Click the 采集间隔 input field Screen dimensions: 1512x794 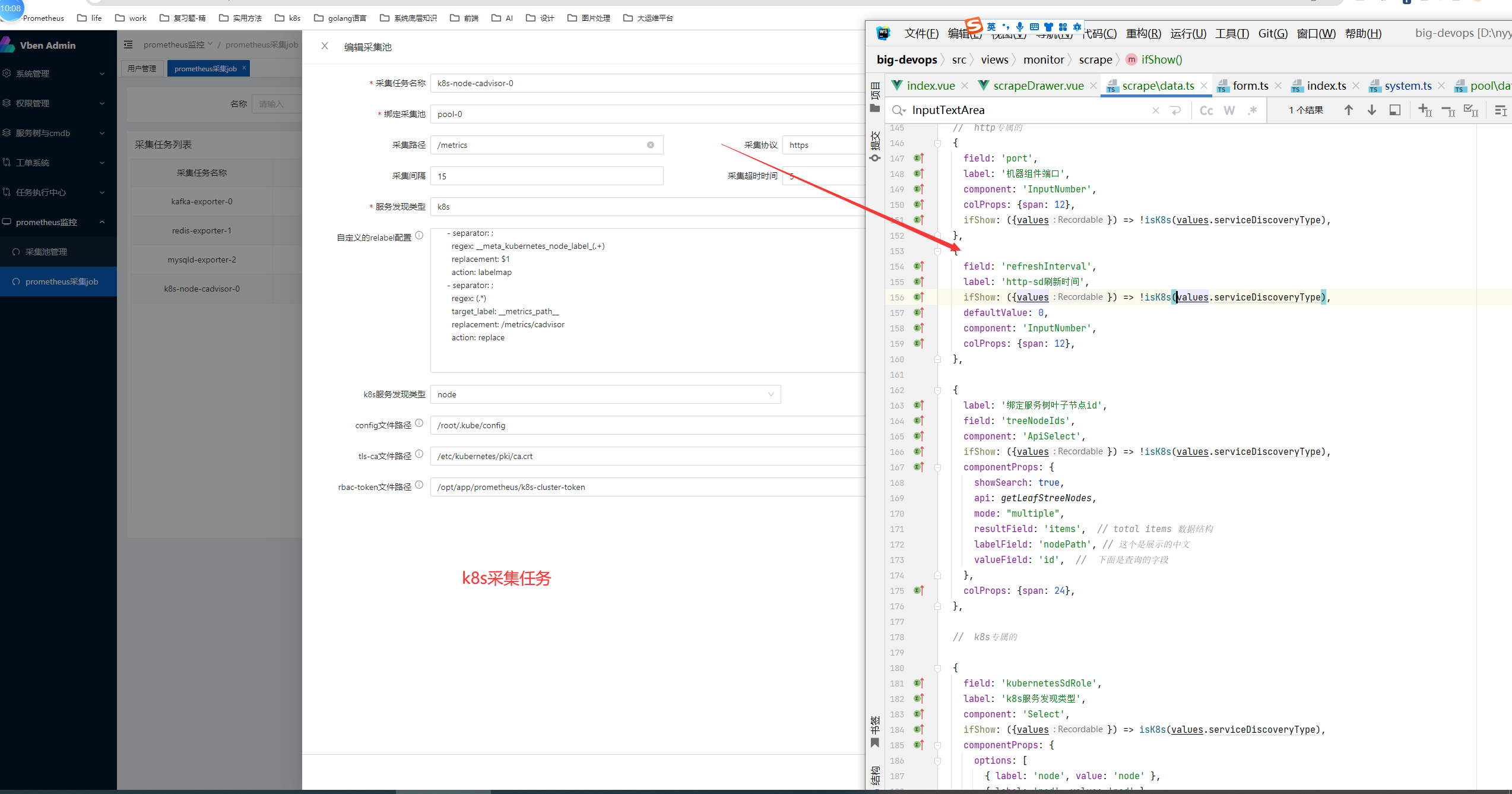546,176
